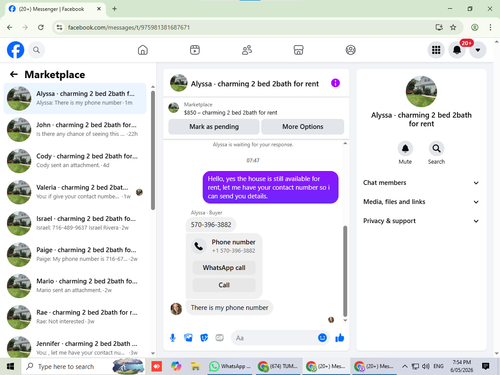Open the Mario conversation in list
500x375 pixels.
[x=75, y=286]
